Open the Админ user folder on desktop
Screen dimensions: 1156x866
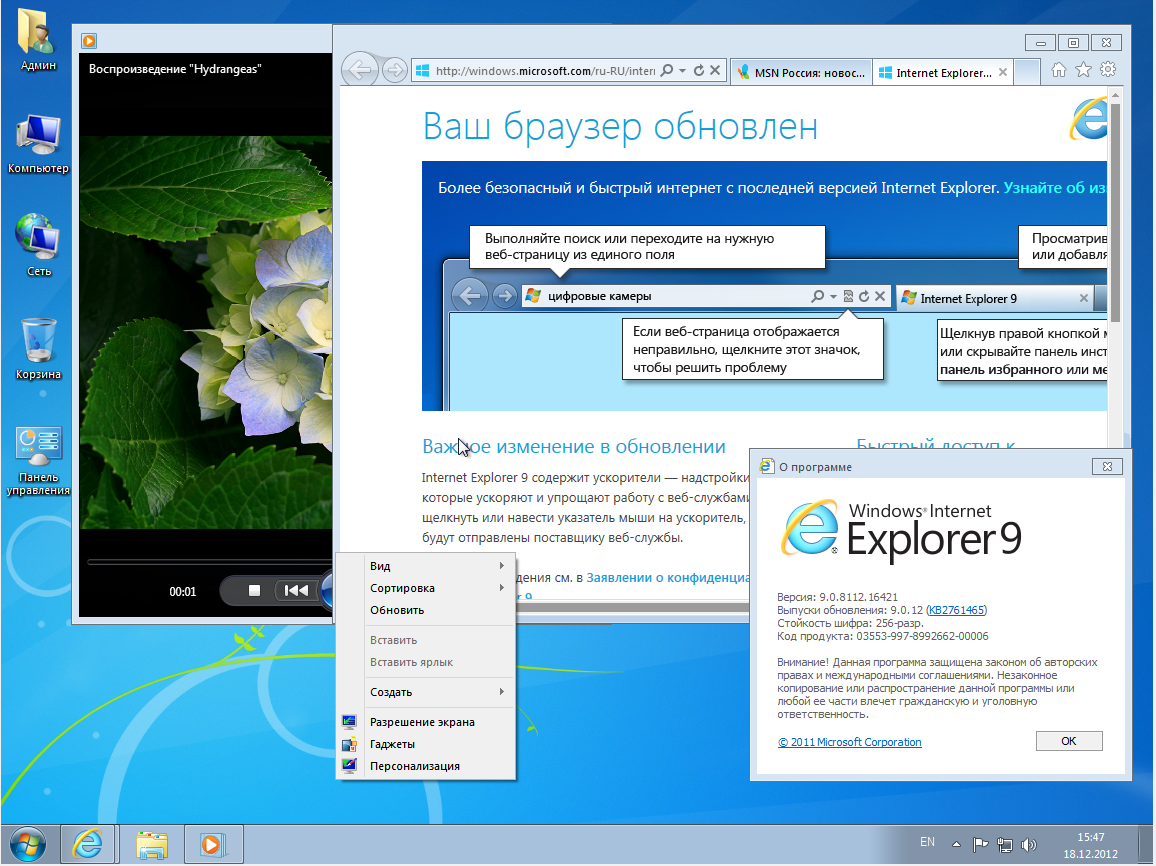point(38,38)
